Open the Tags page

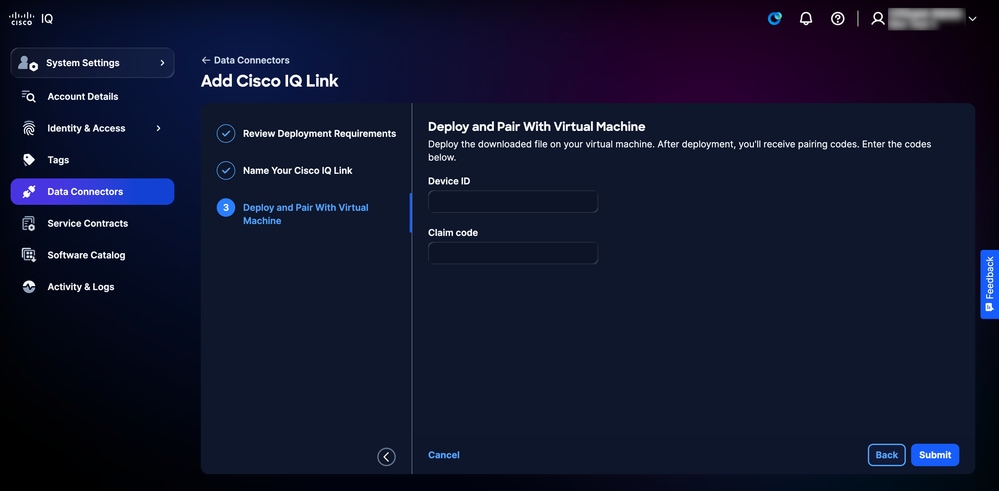(x=58, y=160)
